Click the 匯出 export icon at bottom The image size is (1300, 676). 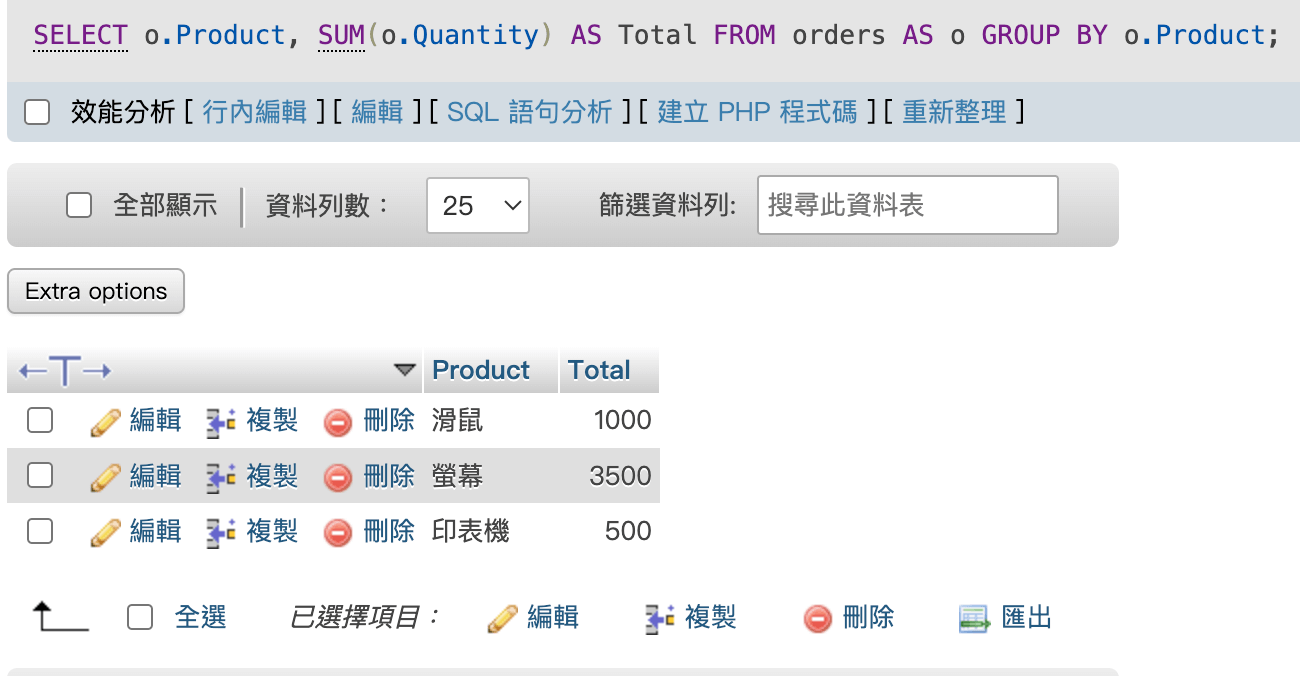(x=974, y=619)
